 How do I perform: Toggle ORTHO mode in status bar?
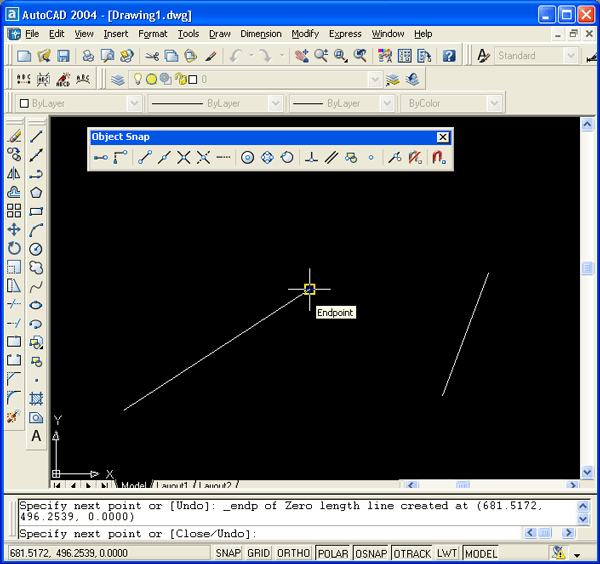[x=293, y=553]
